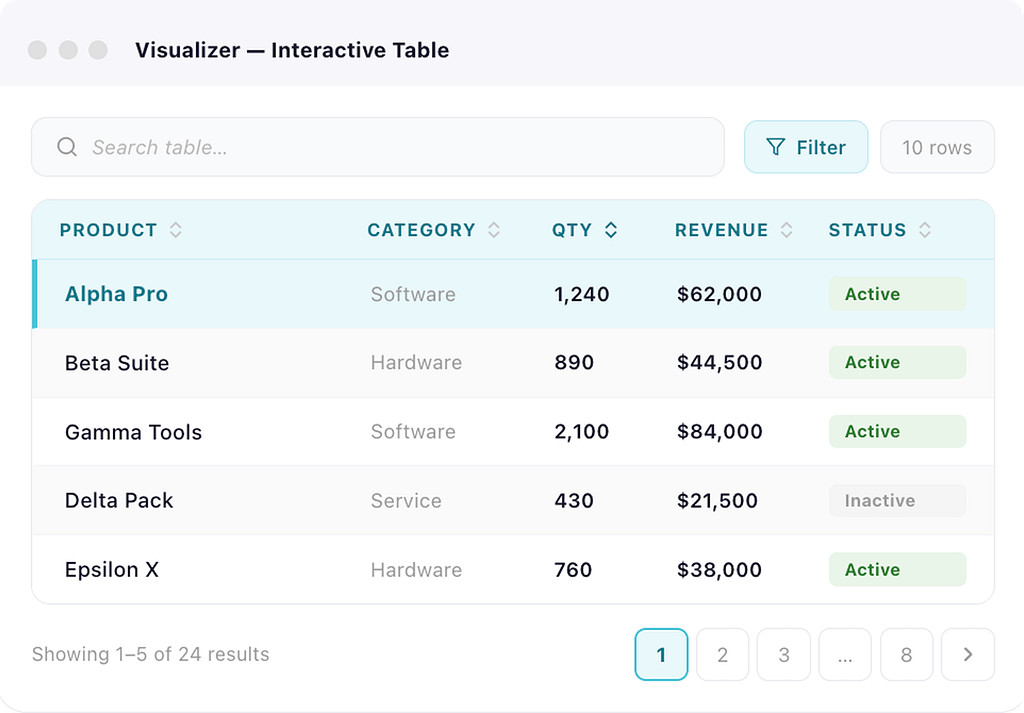This screenshot has height=713, width=1024.
Task: Click the Filter button
Action: pos(806,147)
